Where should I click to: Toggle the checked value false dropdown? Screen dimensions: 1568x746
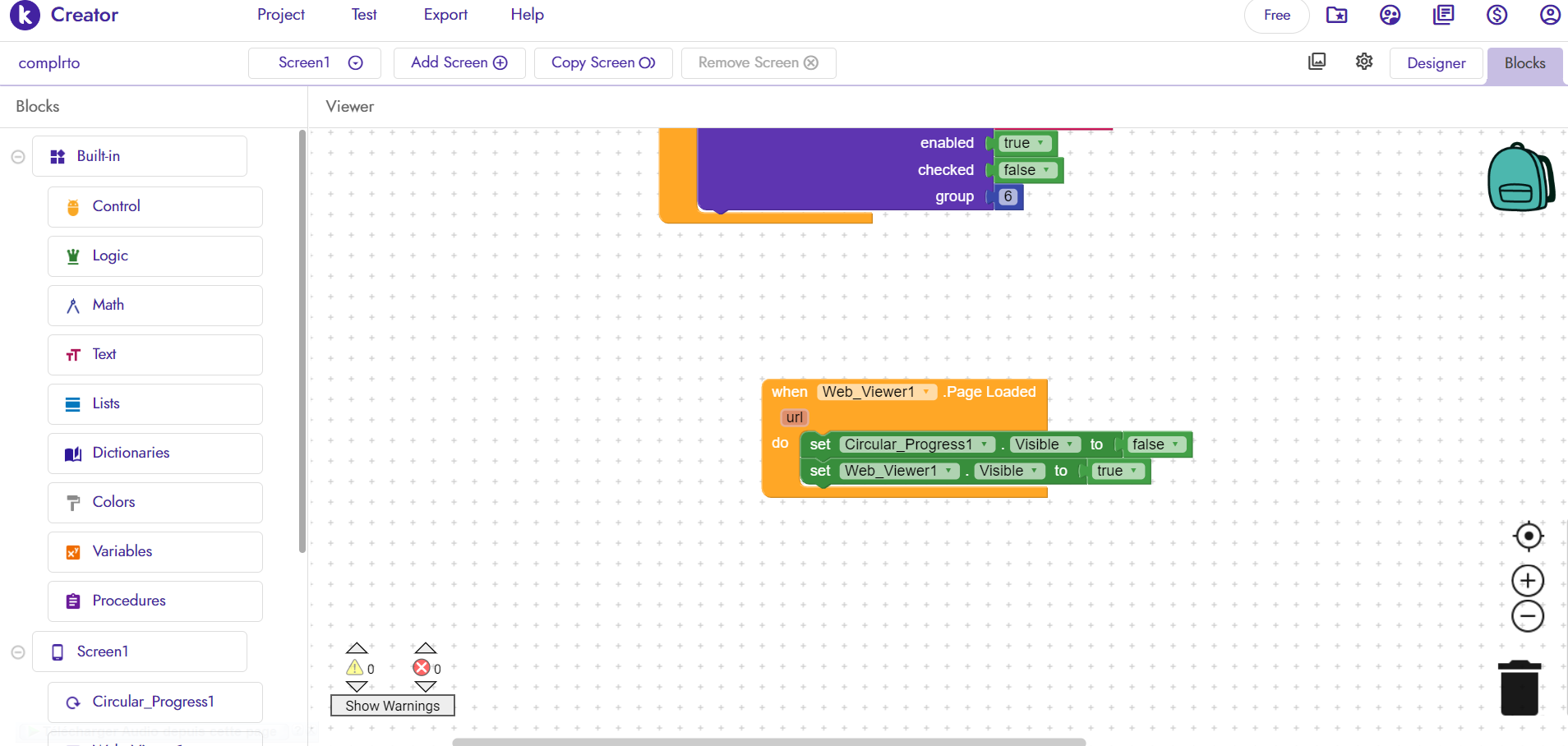pos(1045,170)
